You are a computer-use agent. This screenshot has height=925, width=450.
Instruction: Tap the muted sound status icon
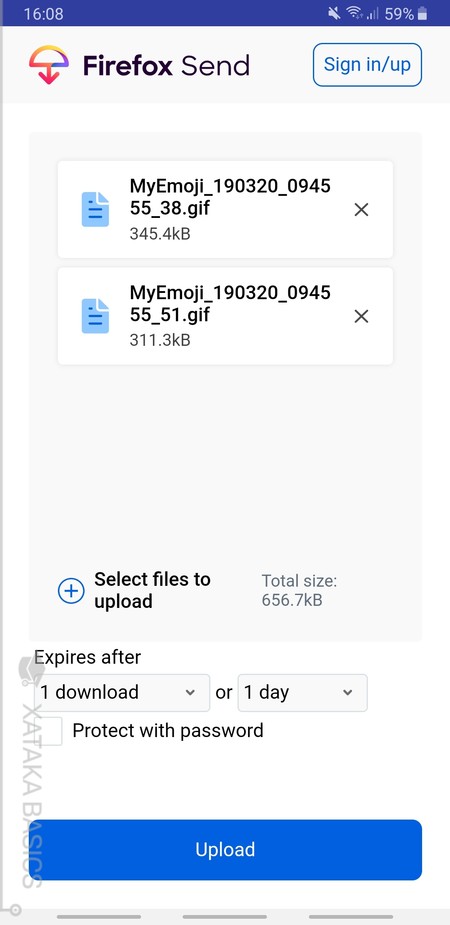(x=334, y=14)
